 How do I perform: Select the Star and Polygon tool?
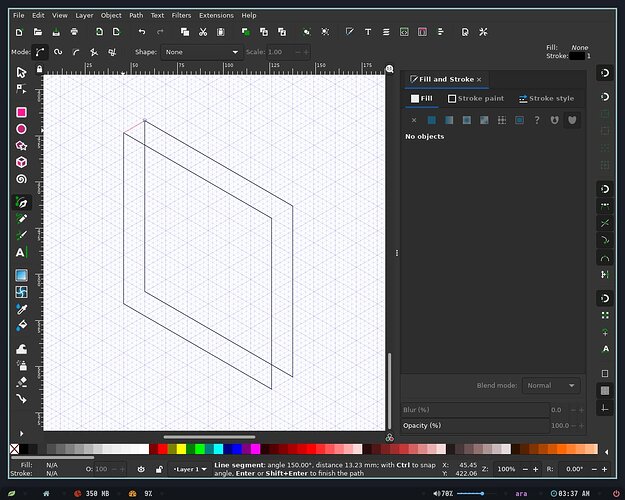[x=22, y=146]
